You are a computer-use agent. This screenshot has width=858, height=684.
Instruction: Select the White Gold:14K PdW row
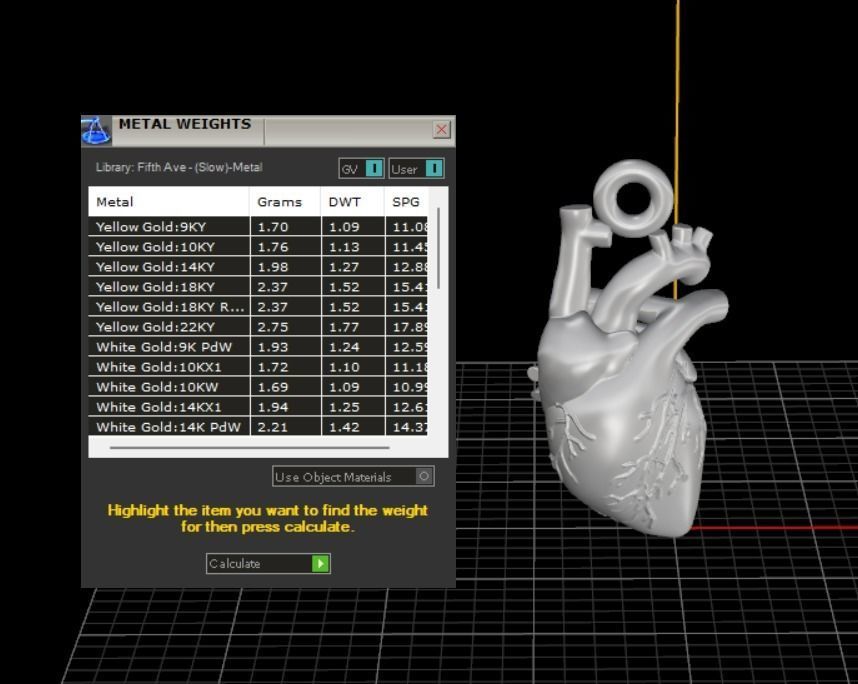coord(258,427)
